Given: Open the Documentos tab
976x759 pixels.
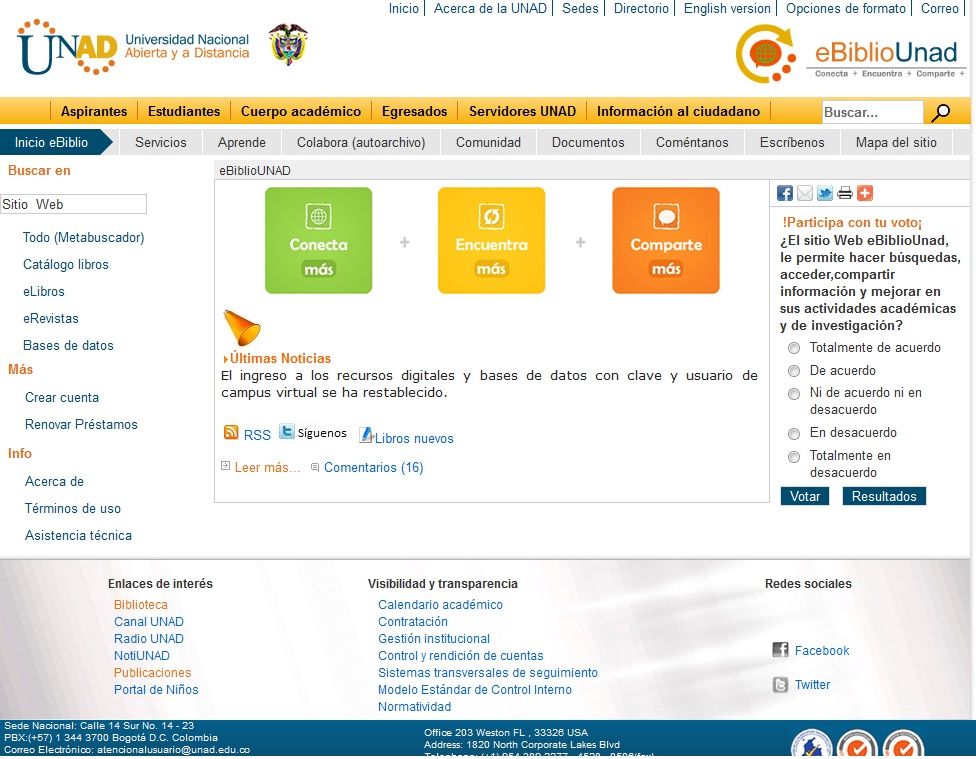Looking at the screenshot, I should [x=588, y=143].
